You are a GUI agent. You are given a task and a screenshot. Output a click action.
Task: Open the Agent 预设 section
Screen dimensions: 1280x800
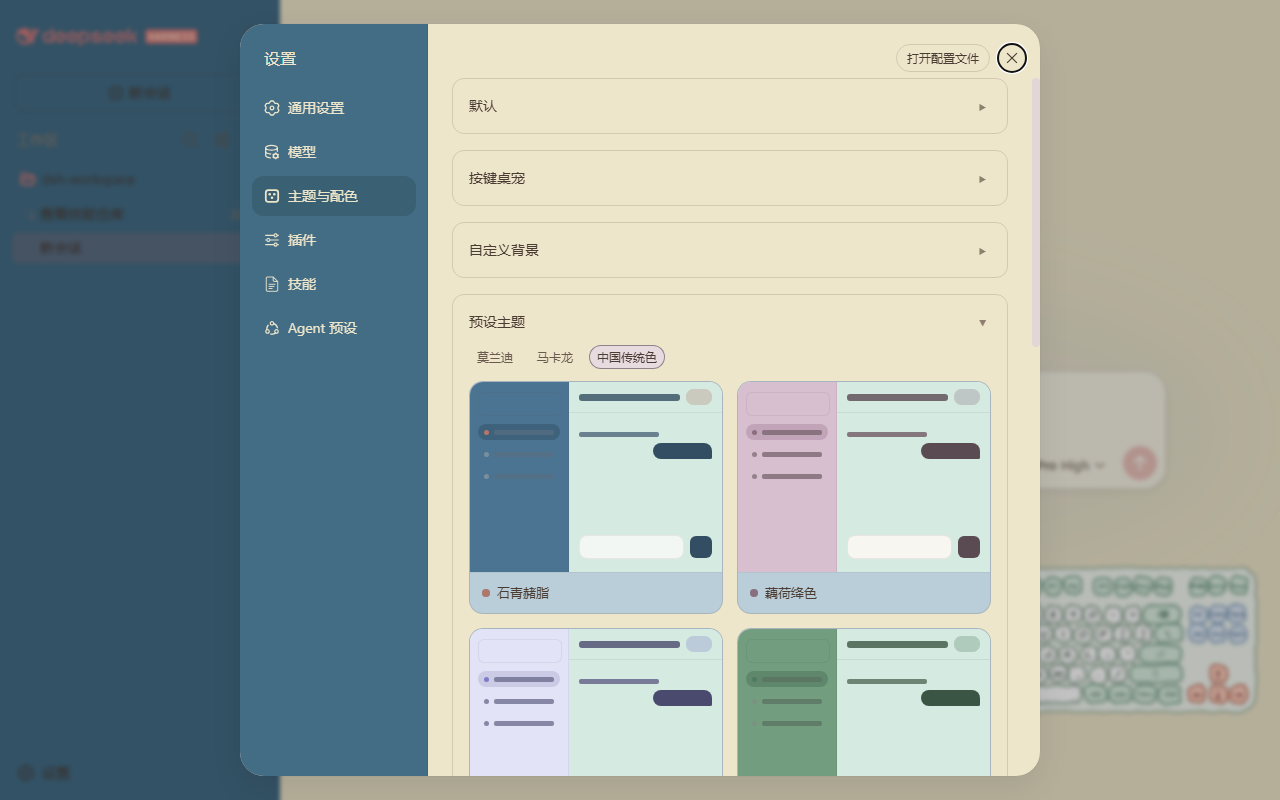click(334, 328)
